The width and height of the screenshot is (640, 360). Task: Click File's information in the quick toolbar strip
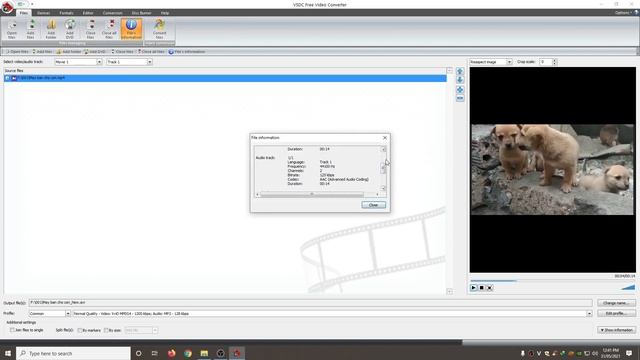[187, 52]
